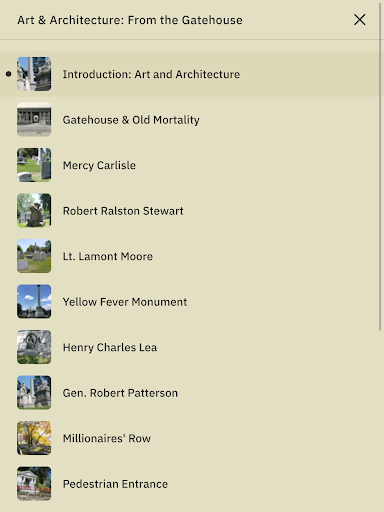This screenshot has width=384, height=512.
Task: Open Robert Ralston Stewart stop title
Action: point(123,211)
